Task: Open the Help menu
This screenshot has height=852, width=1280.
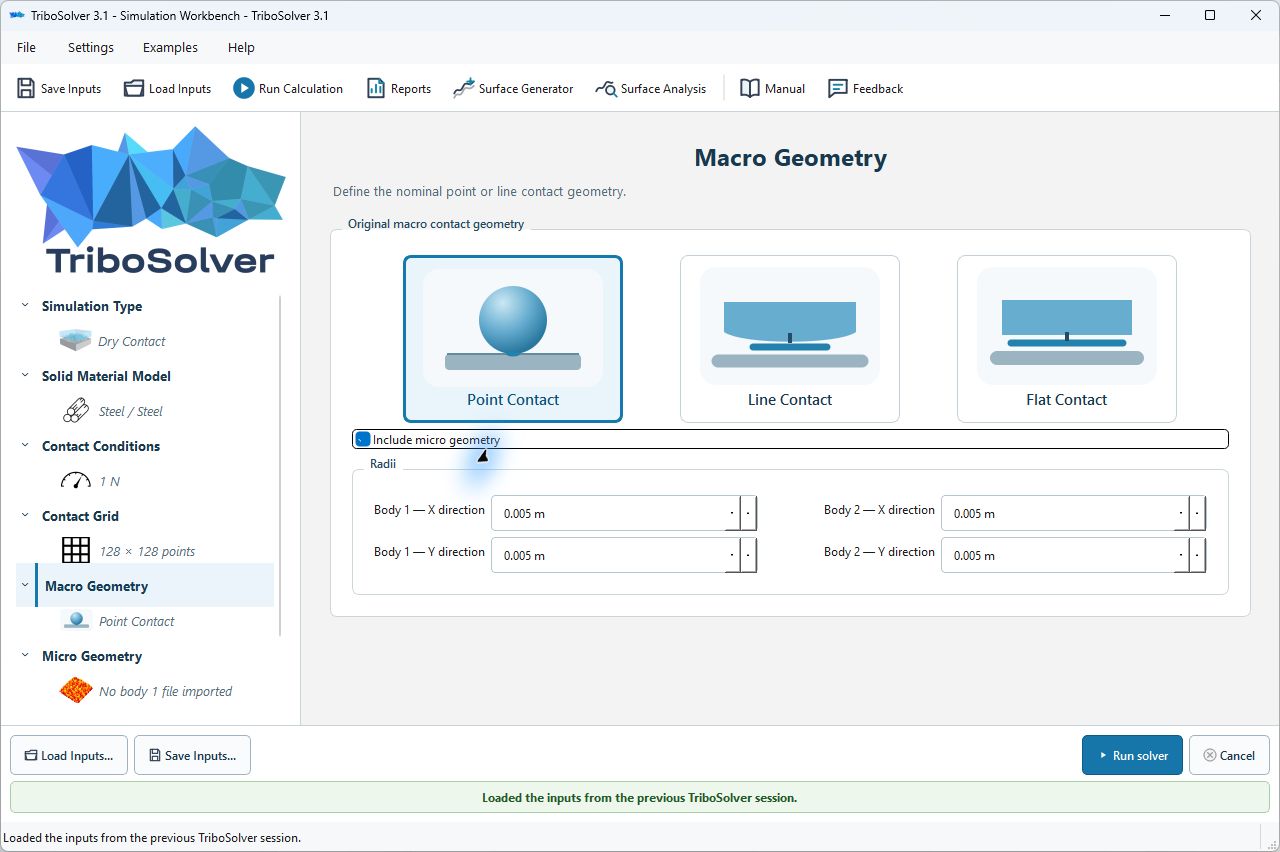Action: click(x=241, y=47)
